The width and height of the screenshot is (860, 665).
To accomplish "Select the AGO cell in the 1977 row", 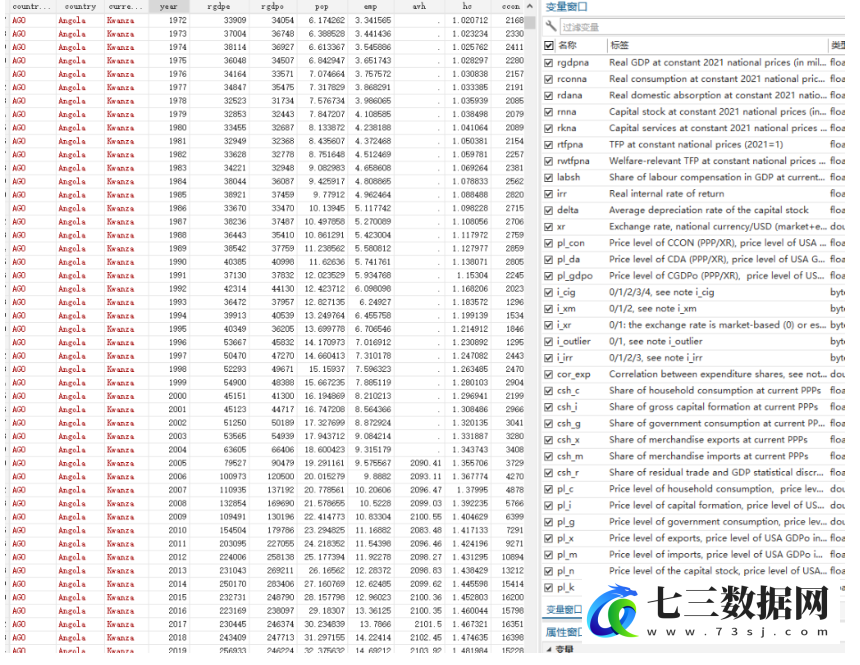I will 19,87.
